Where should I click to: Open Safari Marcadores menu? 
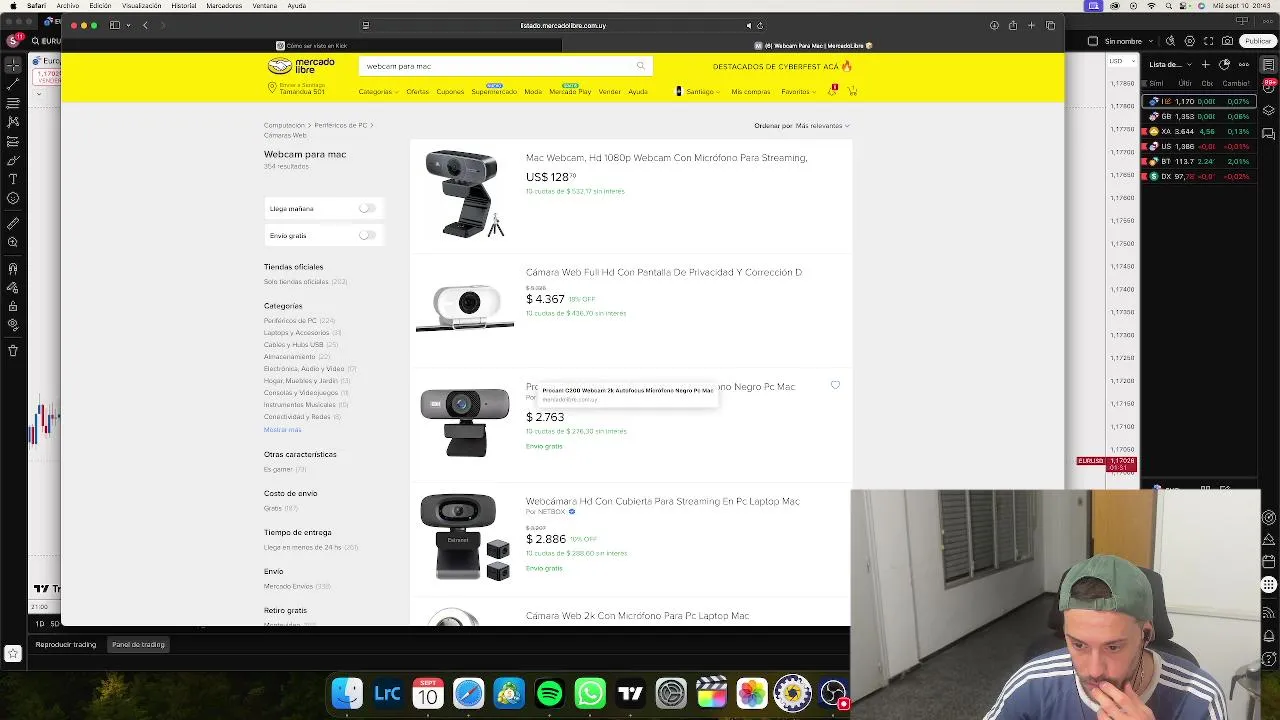point(224,6)
